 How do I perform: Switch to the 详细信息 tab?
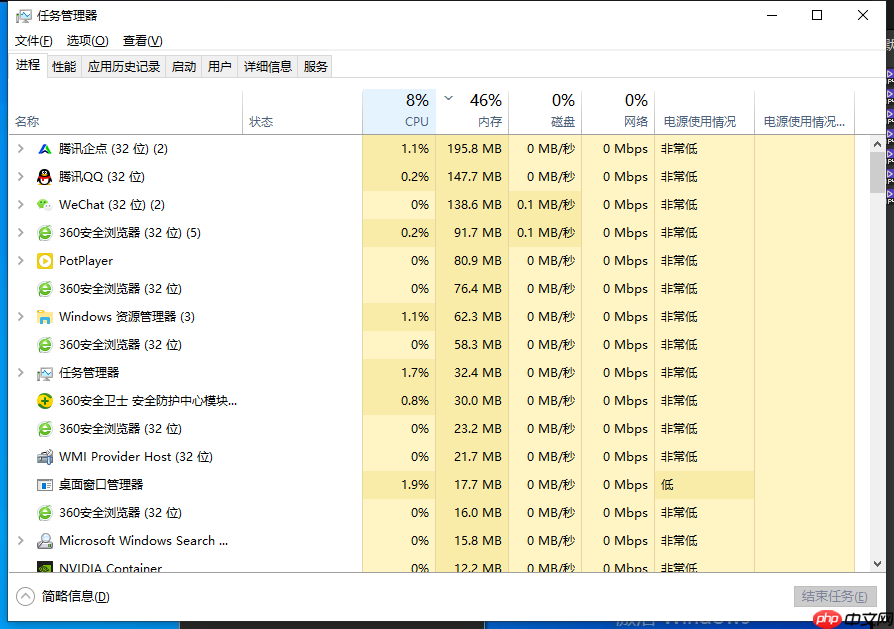pos(267,67)
